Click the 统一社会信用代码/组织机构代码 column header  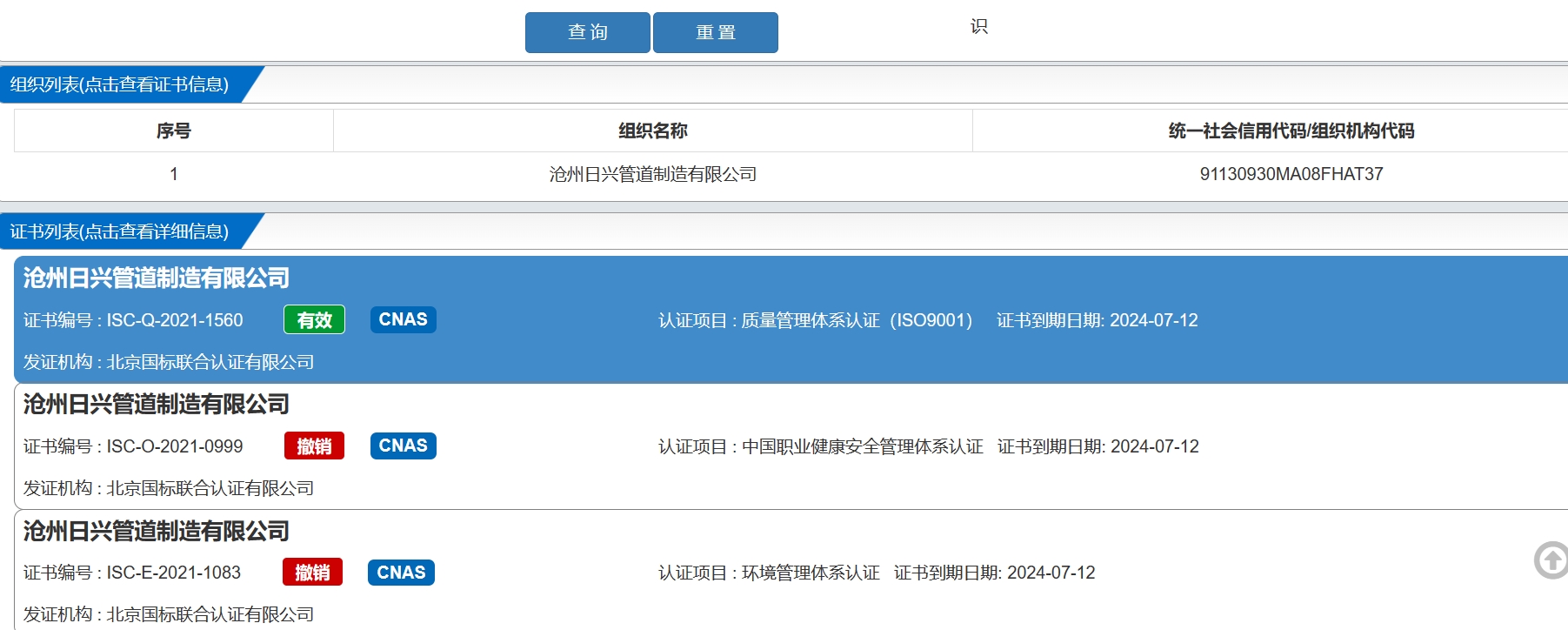click(1291, 131)
